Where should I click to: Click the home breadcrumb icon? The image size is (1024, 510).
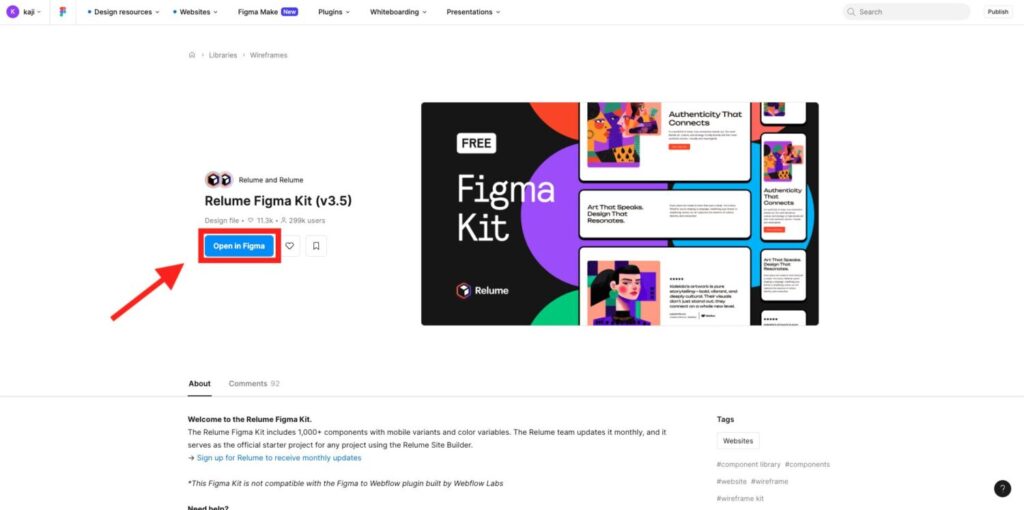[192, 55]
